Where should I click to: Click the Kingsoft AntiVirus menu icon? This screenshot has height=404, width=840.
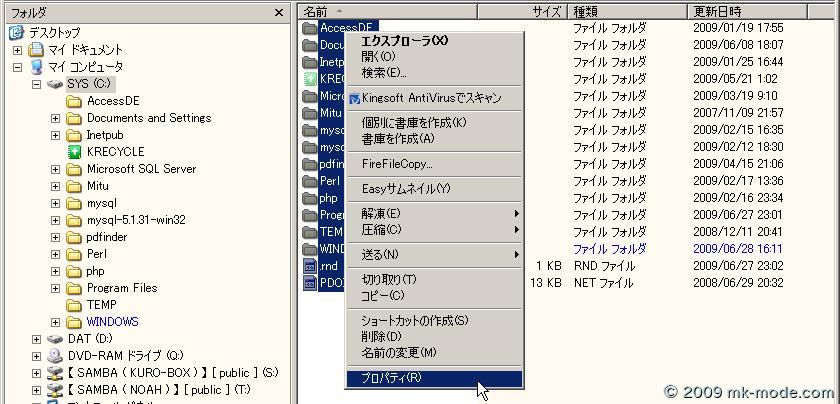pyautogui.click(x=354, y=99)
